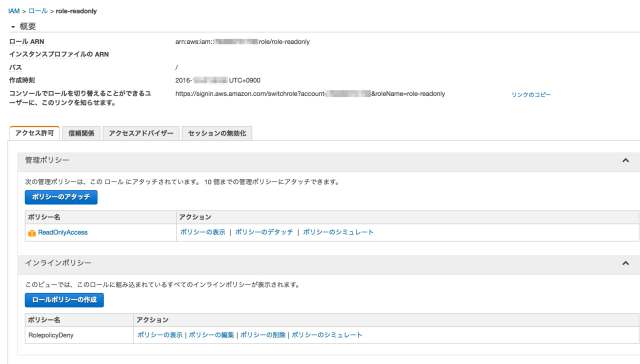Open the ReadOnlyAccess policy link

click(x=63, y=232)
